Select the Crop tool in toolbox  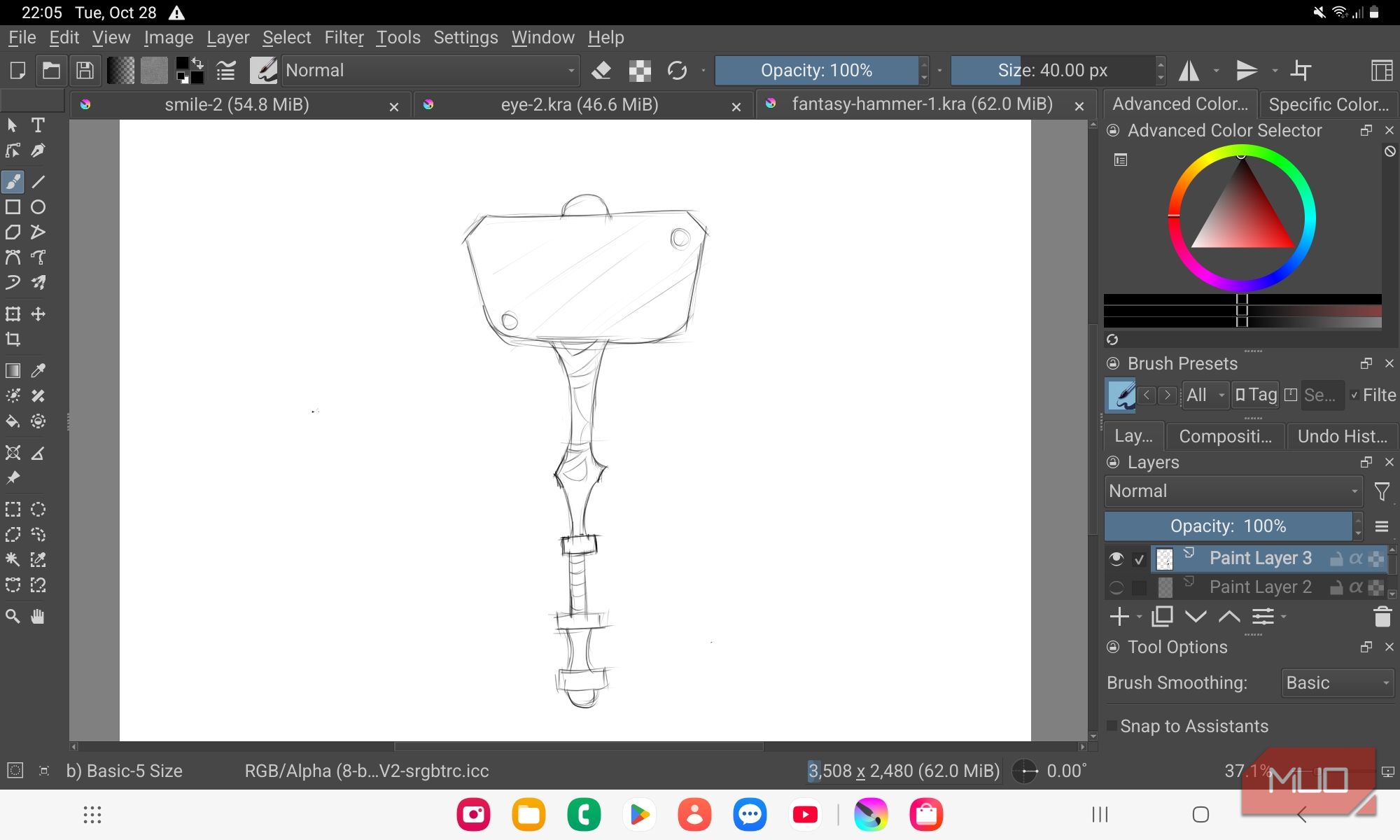tap(13, 339)
